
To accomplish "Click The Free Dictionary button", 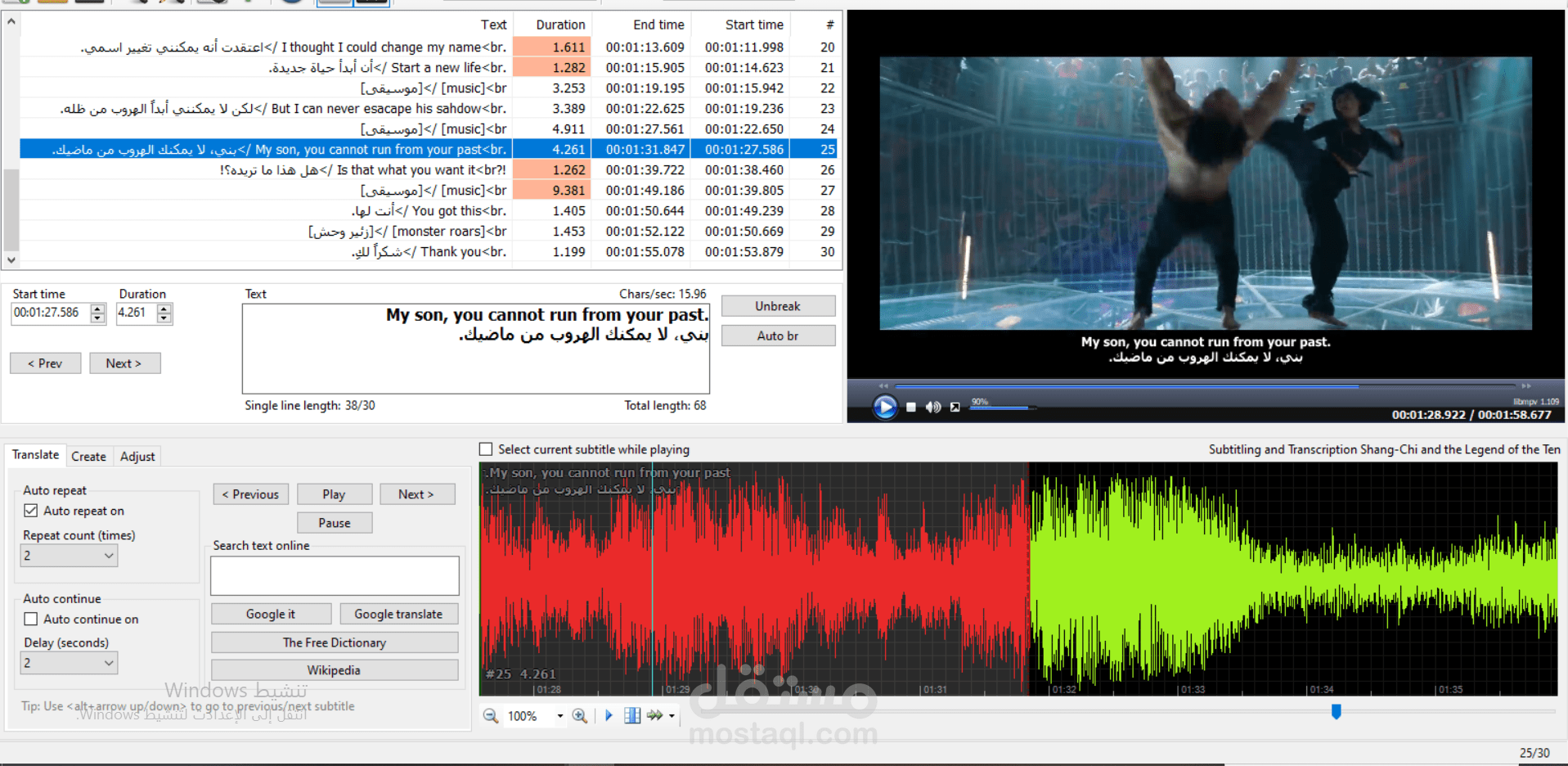I will click(x=335, y=642).
